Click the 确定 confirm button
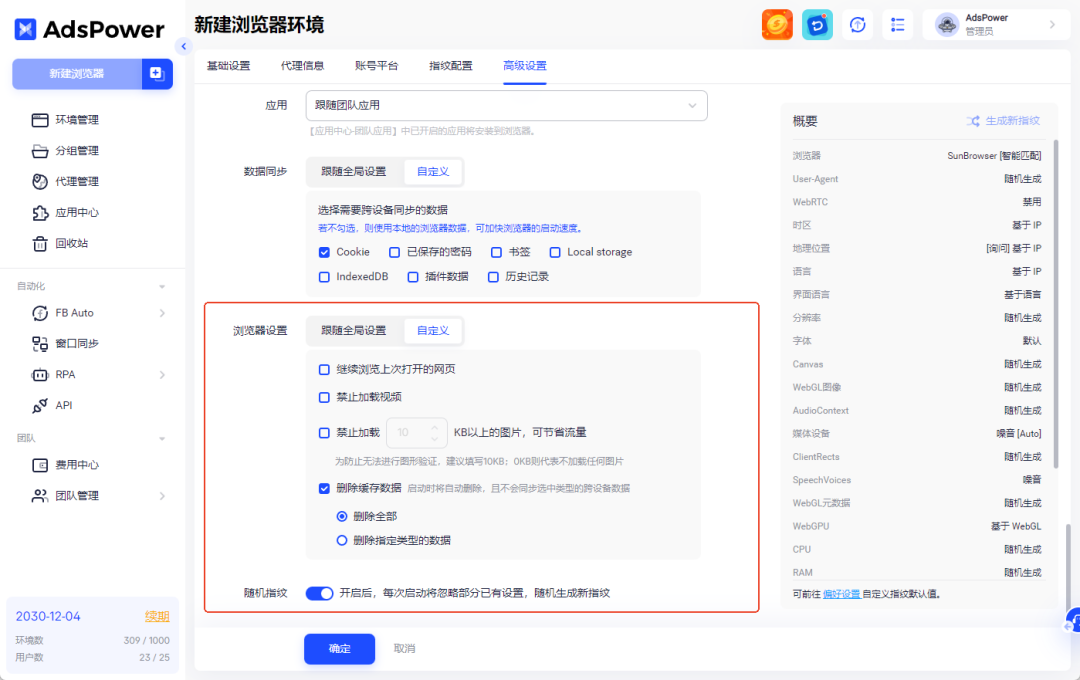Image resolution: width=1080 pixels, height=680 pixels. click(x=339, y=648)
